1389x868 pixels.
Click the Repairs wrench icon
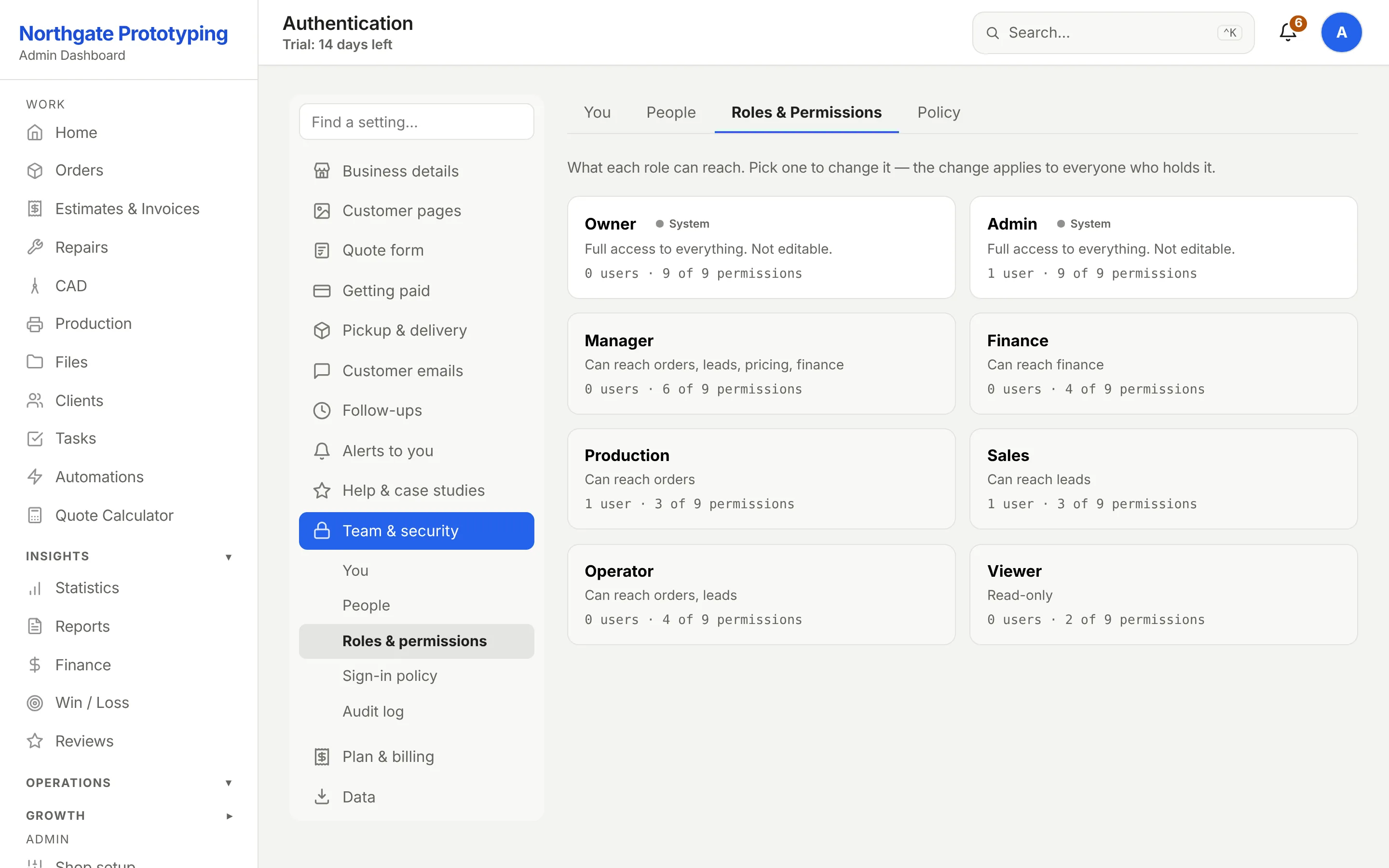(35, 247)
